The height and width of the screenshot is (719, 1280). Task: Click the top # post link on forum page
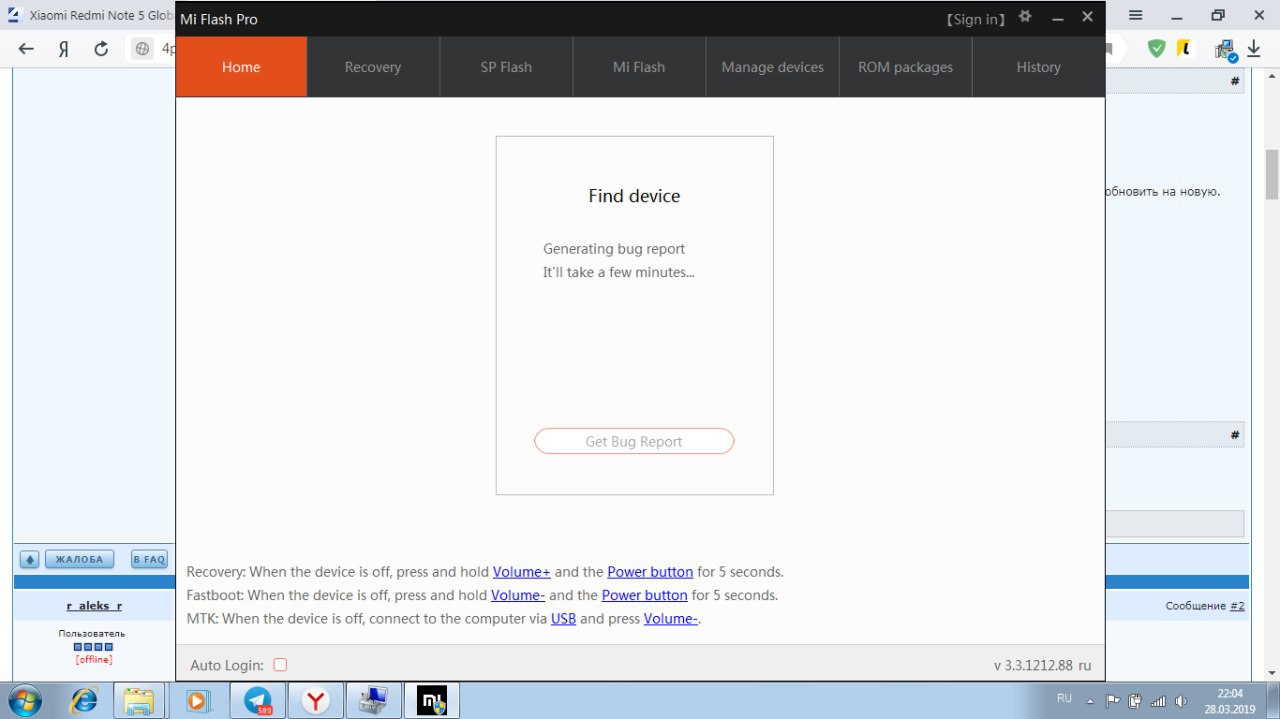[1235, 82]
